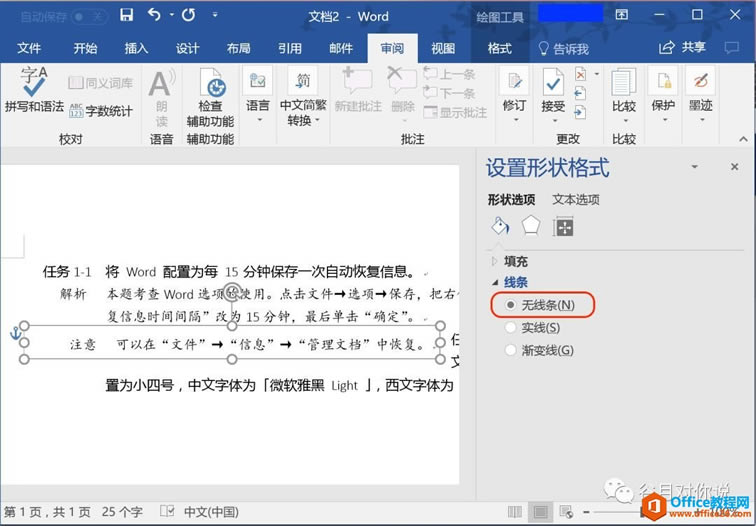756x526 pixels.
Task: Select the 形状选项 tab
Action: pyautogui.click(x=511, y=200)
